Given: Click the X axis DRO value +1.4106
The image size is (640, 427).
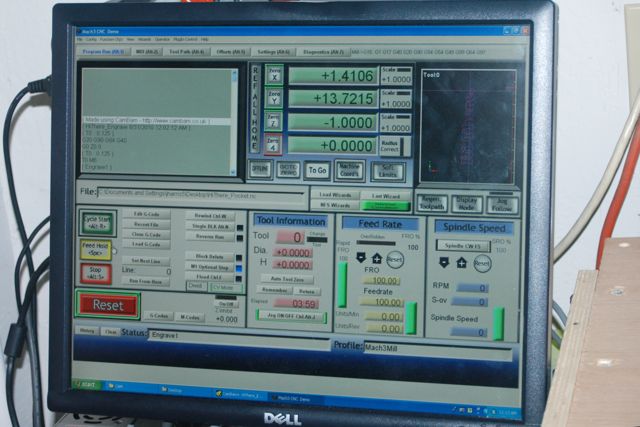Looking at the screenshot, I should [x=333, y=76].
